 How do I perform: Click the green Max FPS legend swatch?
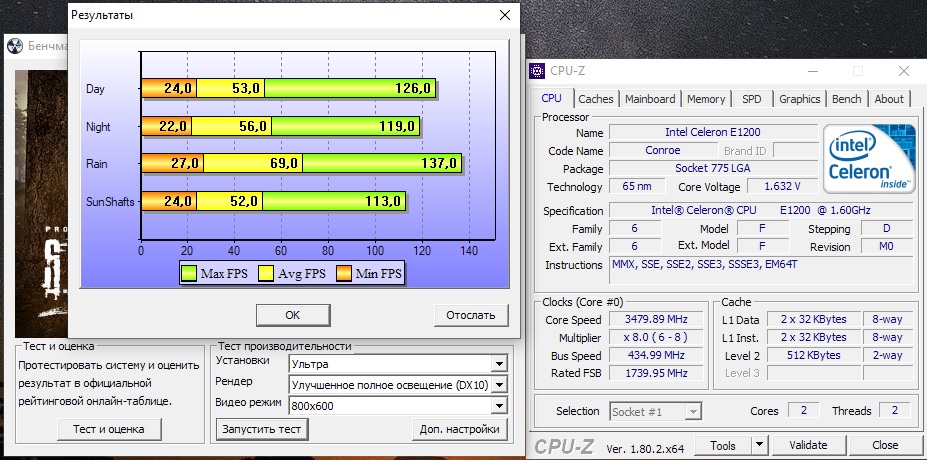(189, 274)
